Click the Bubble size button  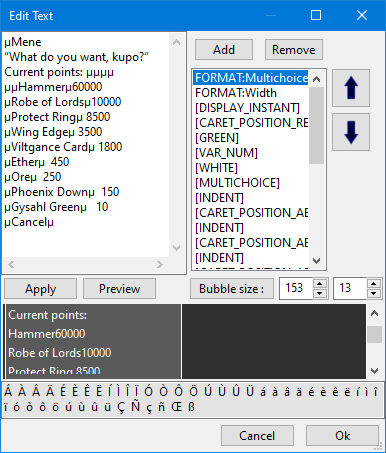(232, 289)
